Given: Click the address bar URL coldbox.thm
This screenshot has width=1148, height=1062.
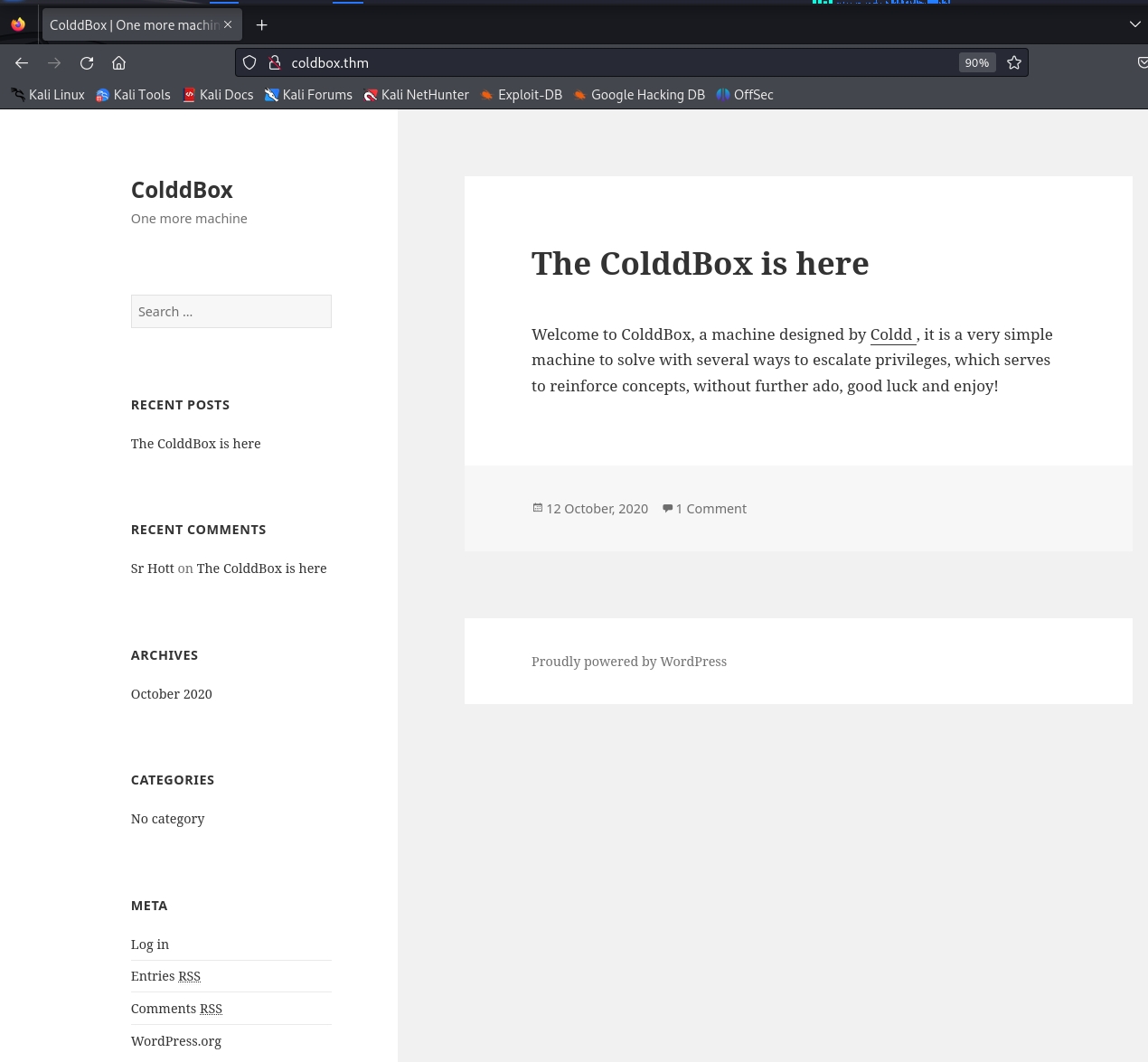Looking at the screenshot, I should point(330,63).
